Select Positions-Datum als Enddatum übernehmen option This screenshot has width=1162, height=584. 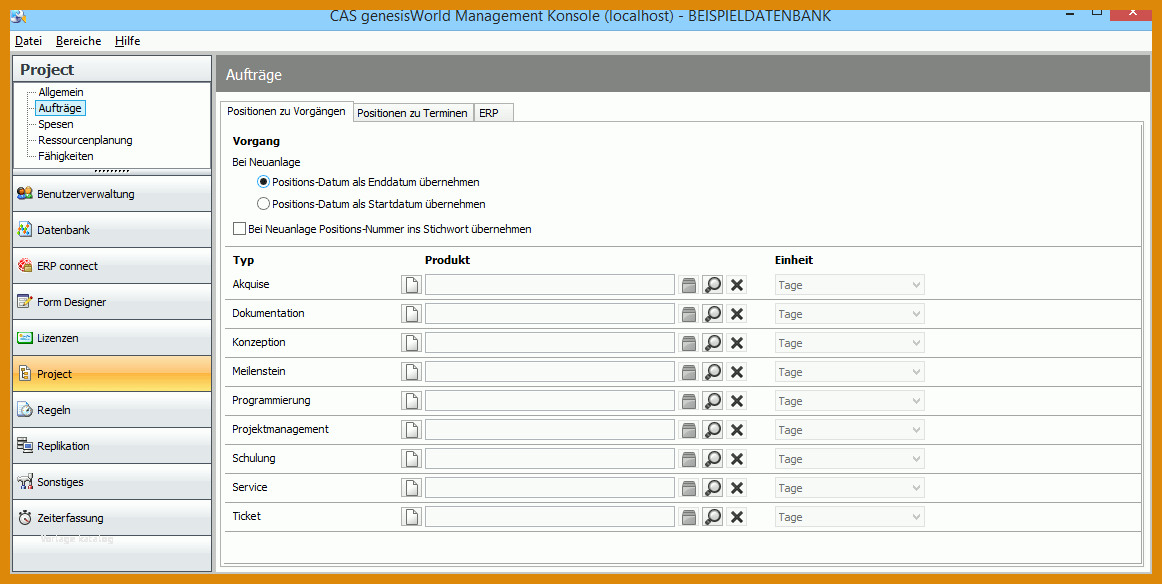(368, 182)
